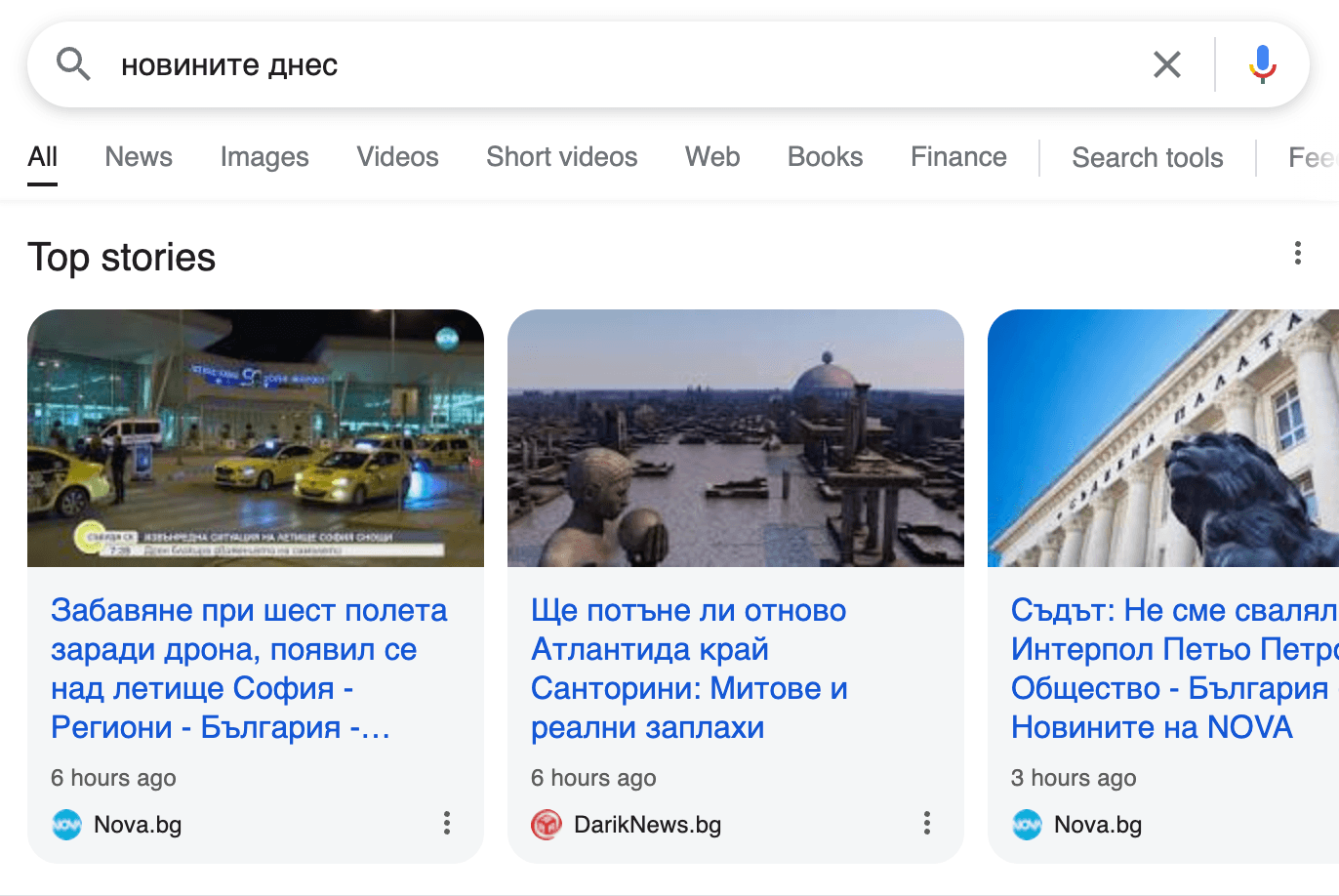Screen dimensions: 1339x896
Task: Open options for the Santorini article
Action: point(927,824)
